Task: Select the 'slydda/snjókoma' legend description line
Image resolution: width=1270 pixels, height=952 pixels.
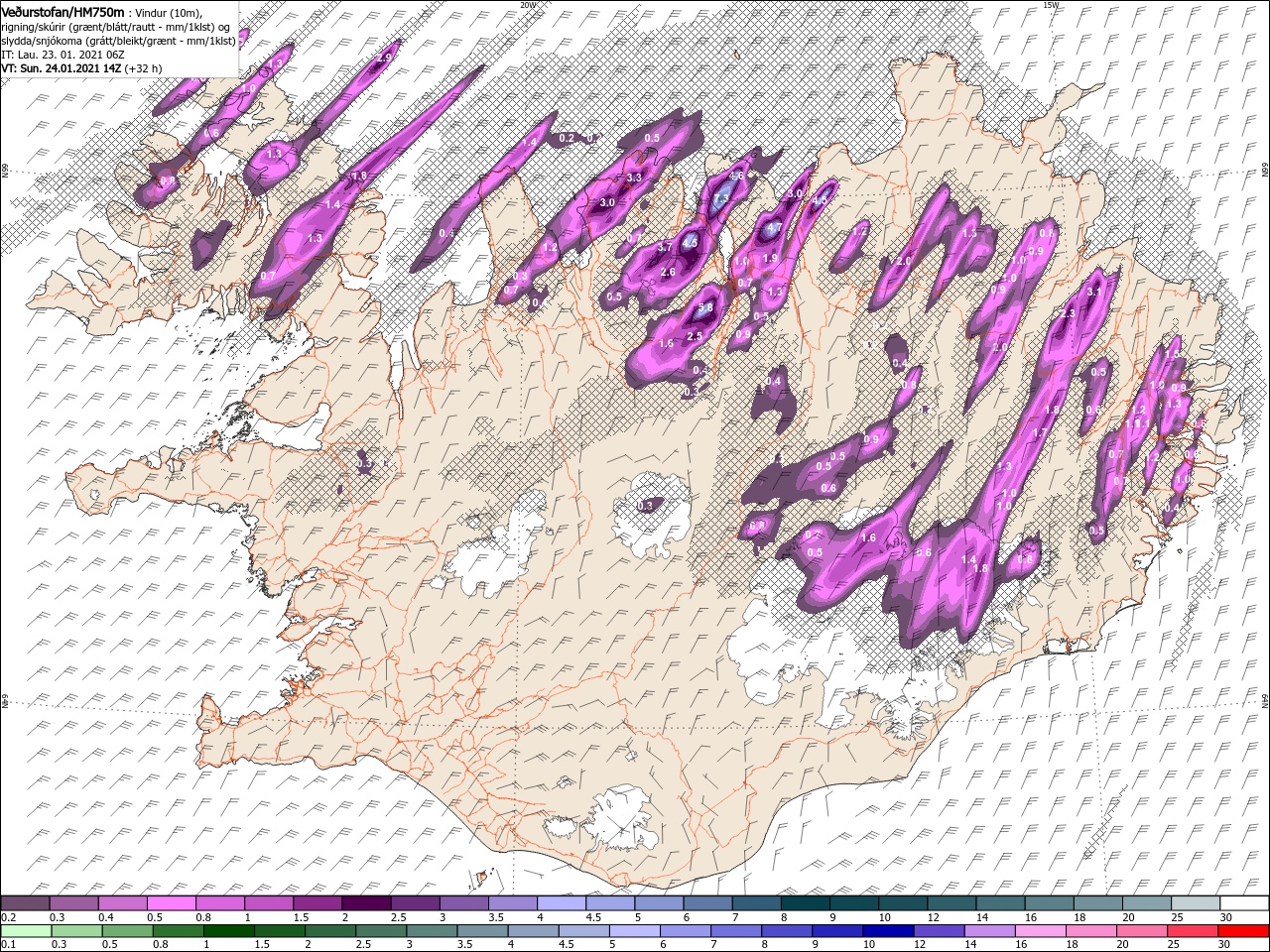Action: (x=118, y=41)
